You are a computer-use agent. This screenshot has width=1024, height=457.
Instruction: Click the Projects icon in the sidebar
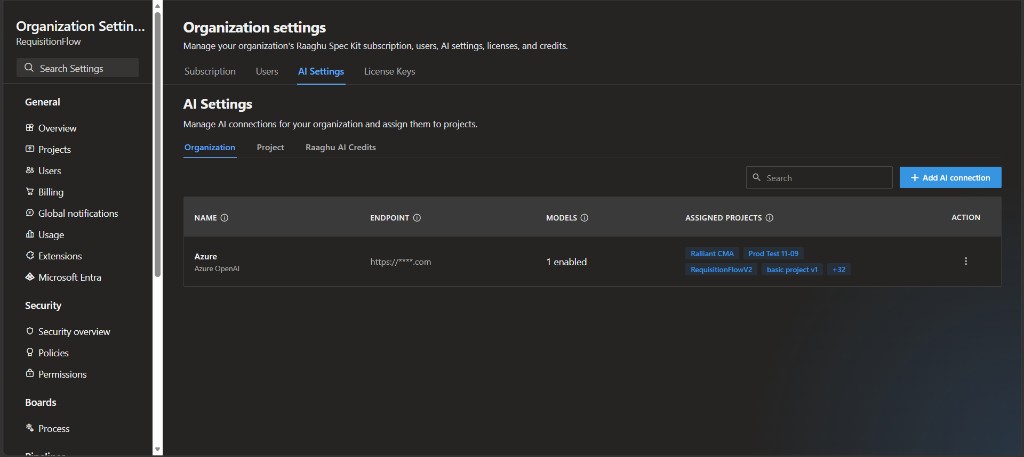coord(29,149)
